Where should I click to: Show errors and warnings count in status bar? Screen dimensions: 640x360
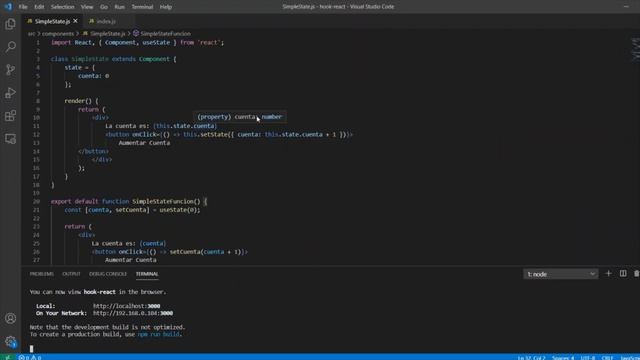[x=30, y=357]
